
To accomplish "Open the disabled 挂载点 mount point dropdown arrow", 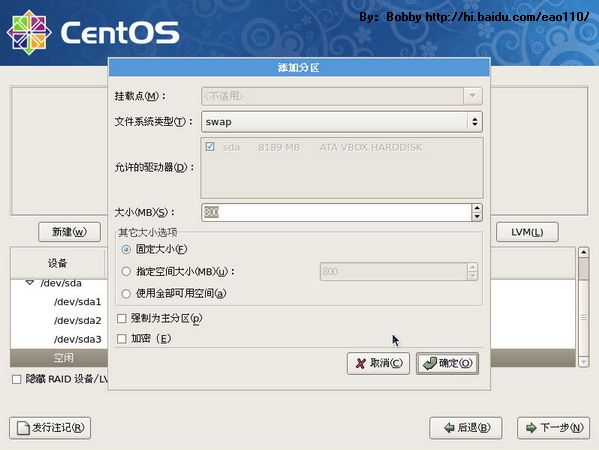I will pyautogui.click(x=473, y=96).
